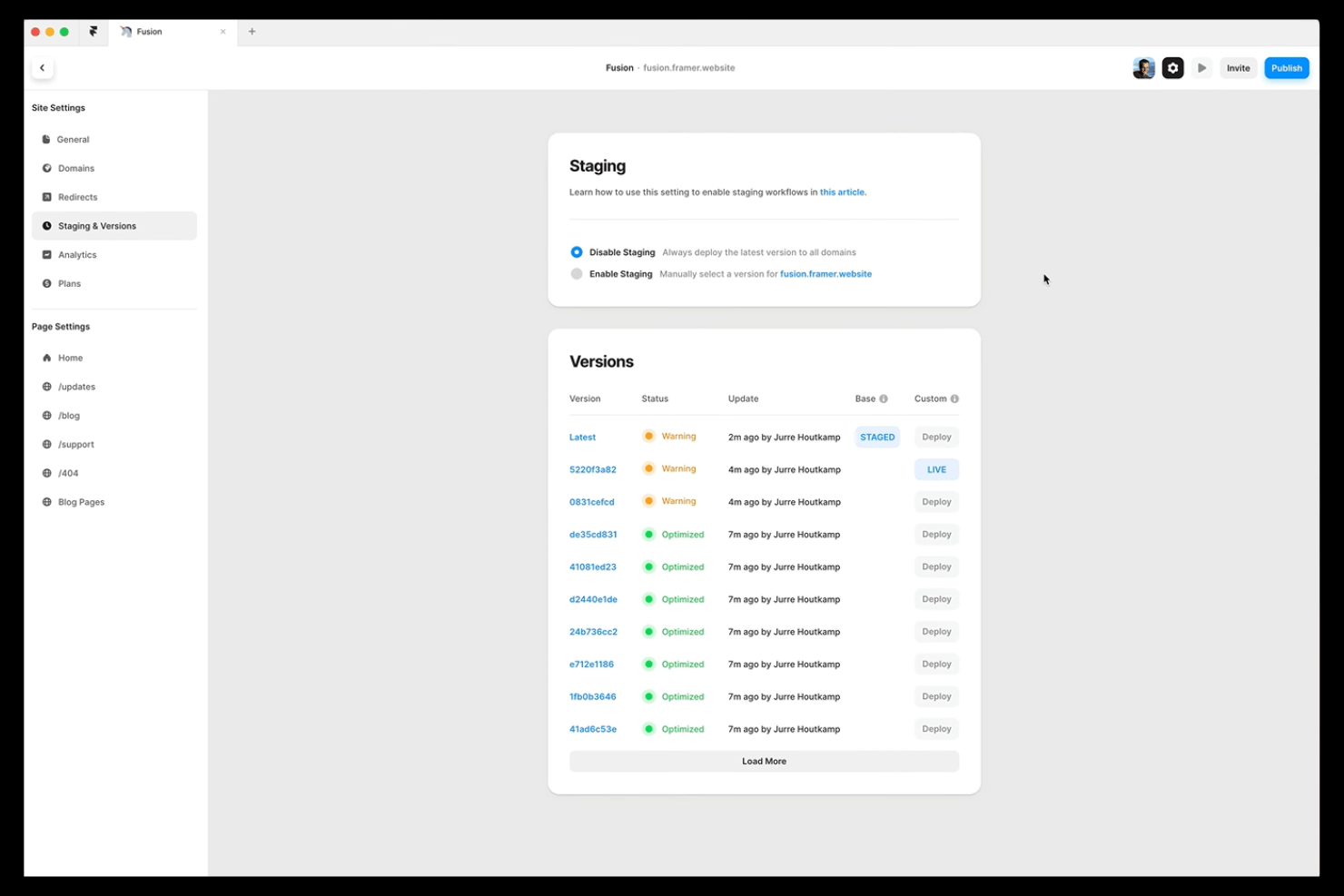
Task: Deploy version 24b736cc2
Action: click(936, 632)
